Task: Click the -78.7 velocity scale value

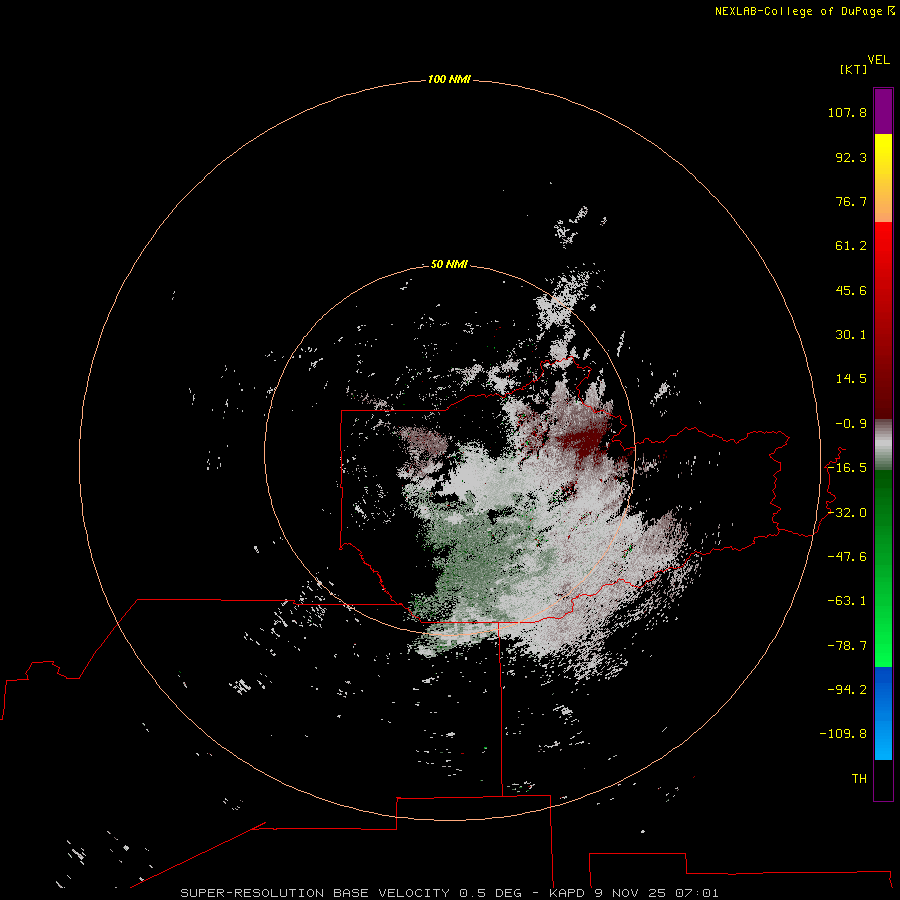Action: 847,646
